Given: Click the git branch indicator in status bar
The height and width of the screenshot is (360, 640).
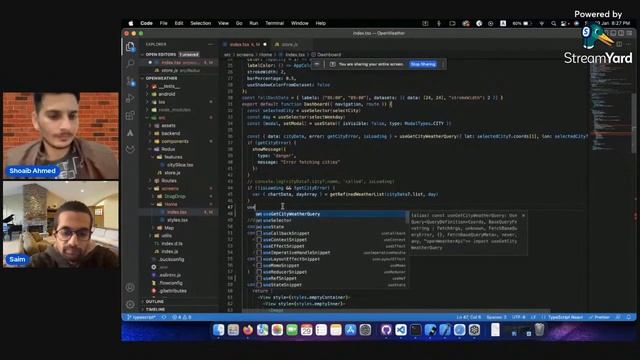Looking at the screenshot, I should click(142, 317).
